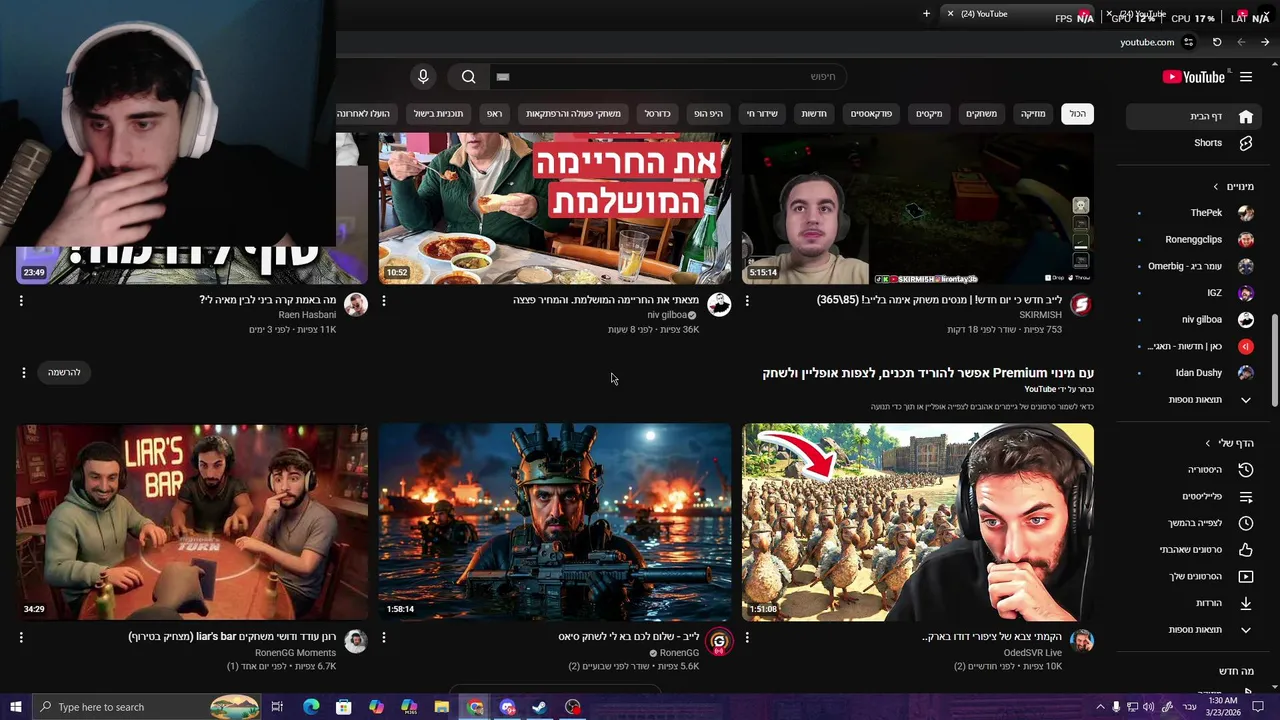Open לצפייה בהמשך (Watch later)

coord(1193,523)
